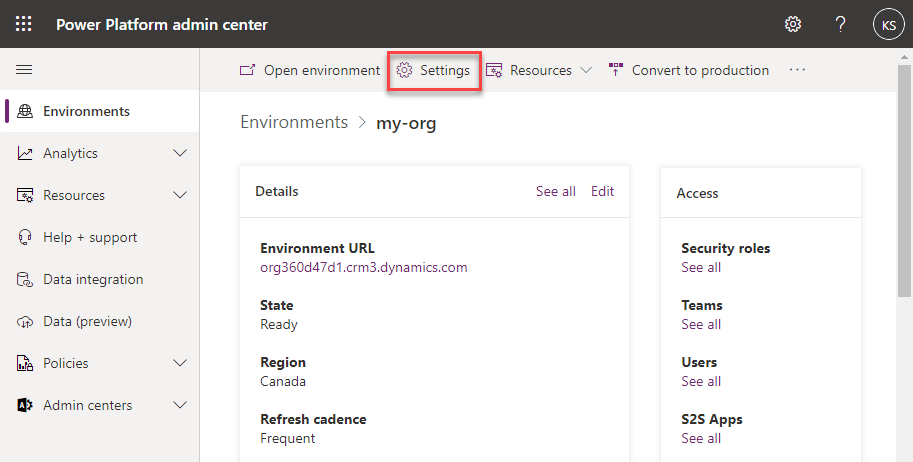This screenshot has height=462, width=913.
Task: See all Teams
Action: [x=701, y=325]
